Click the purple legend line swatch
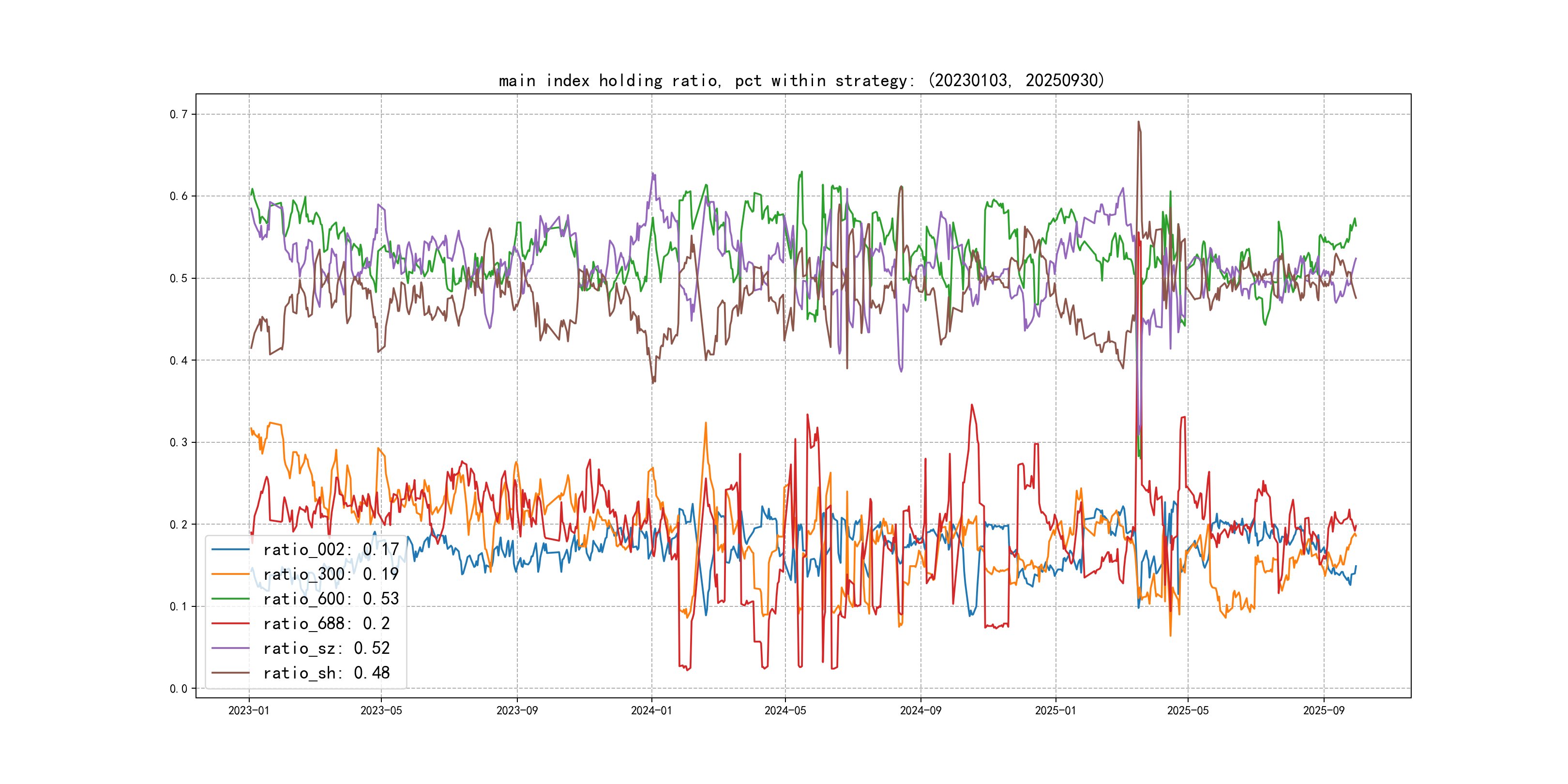Screen dimensions: 1568x784 pos(230,648)
